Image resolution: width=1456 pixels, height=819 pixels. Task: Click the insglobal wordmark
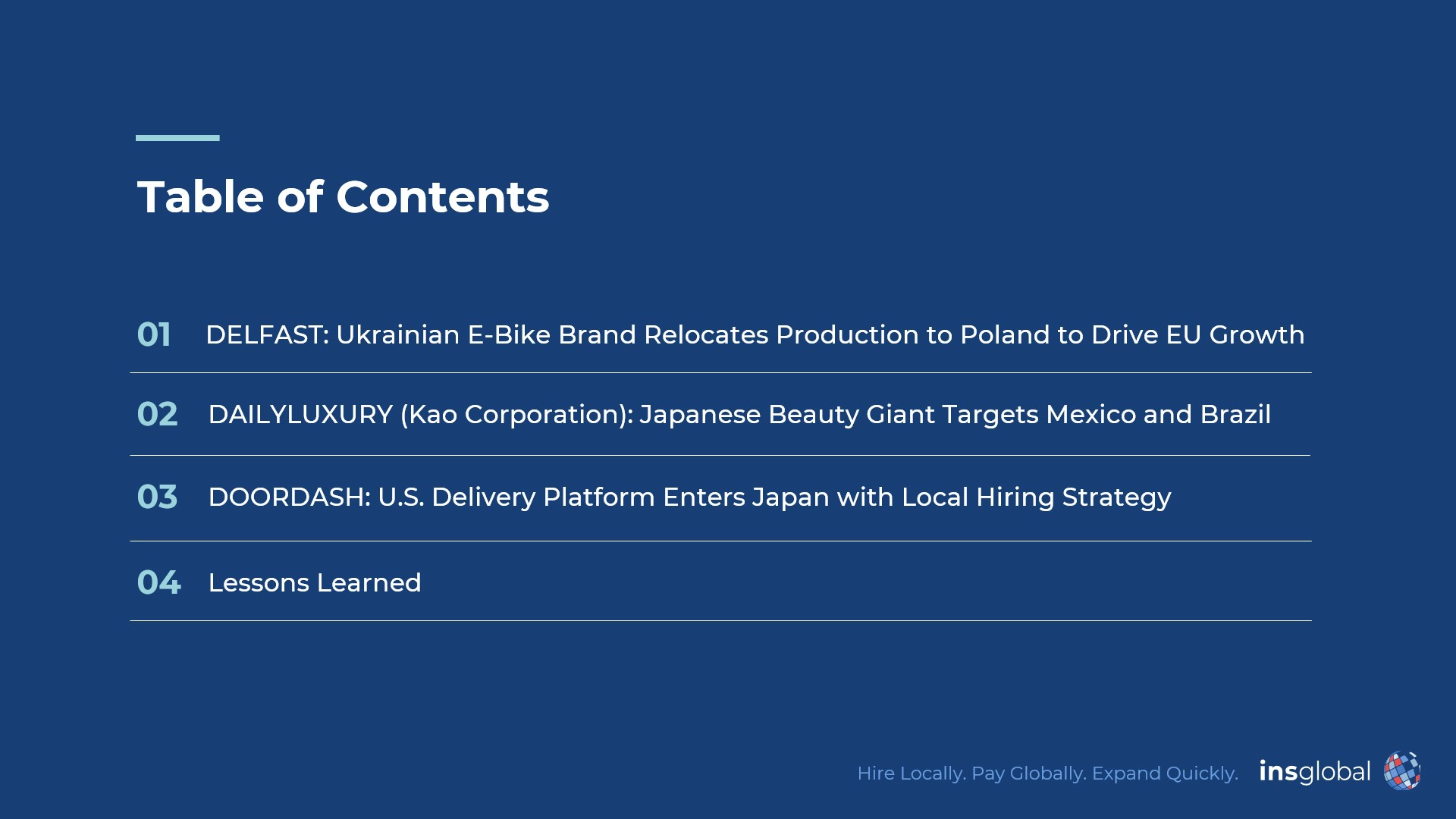pos(1315,772)
